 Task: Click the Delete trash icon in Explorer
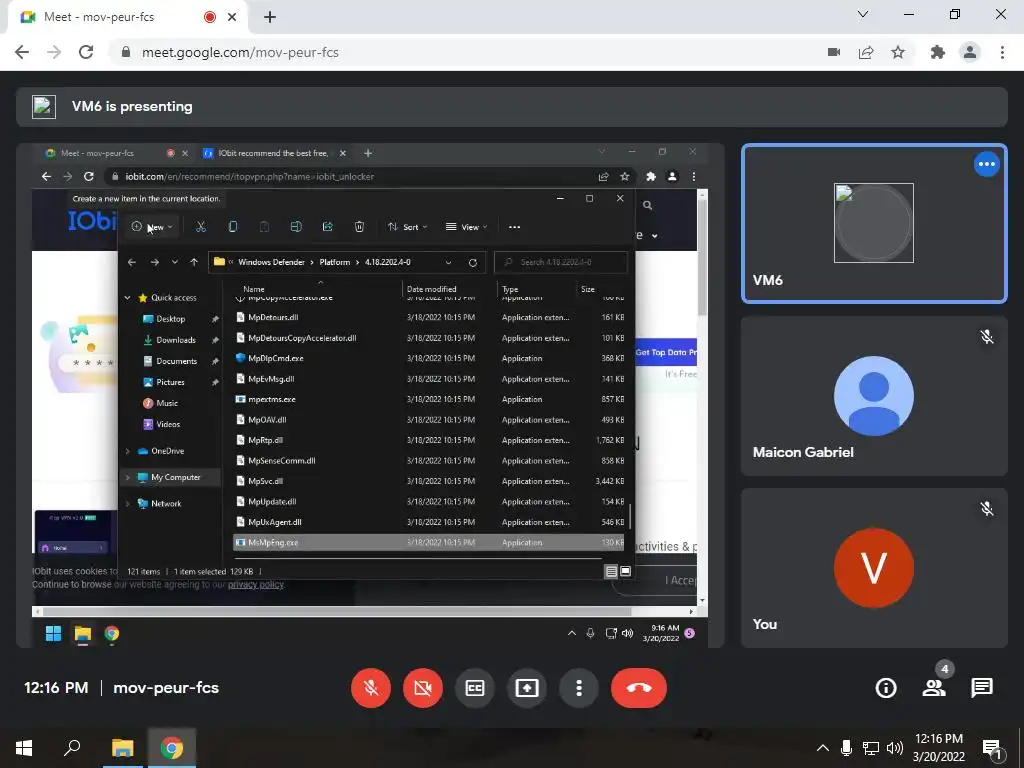pyautogui.click(x=359, y=227)
